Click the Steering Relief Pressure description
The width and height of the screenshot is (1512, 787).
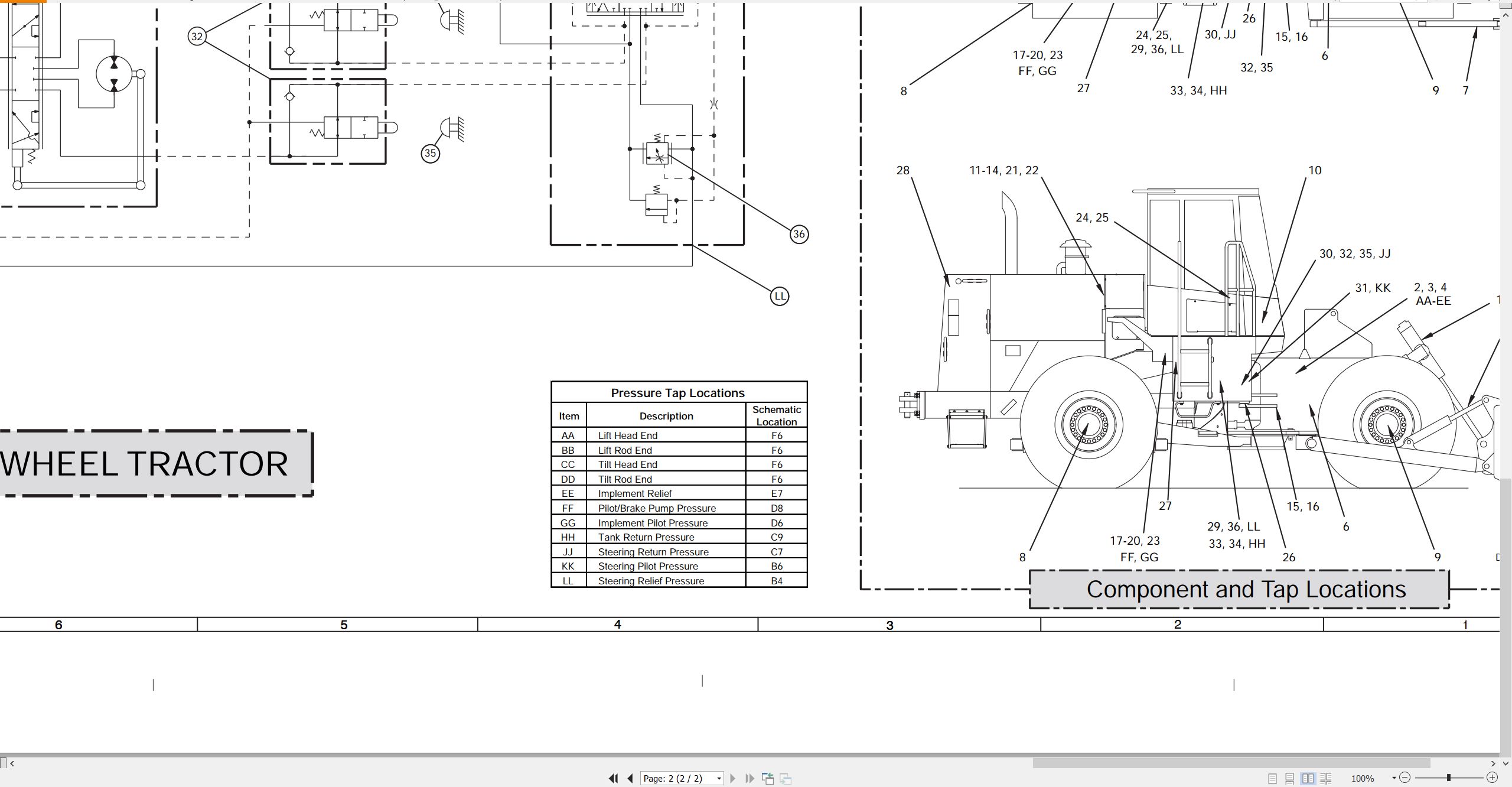[x=651, y=581]
